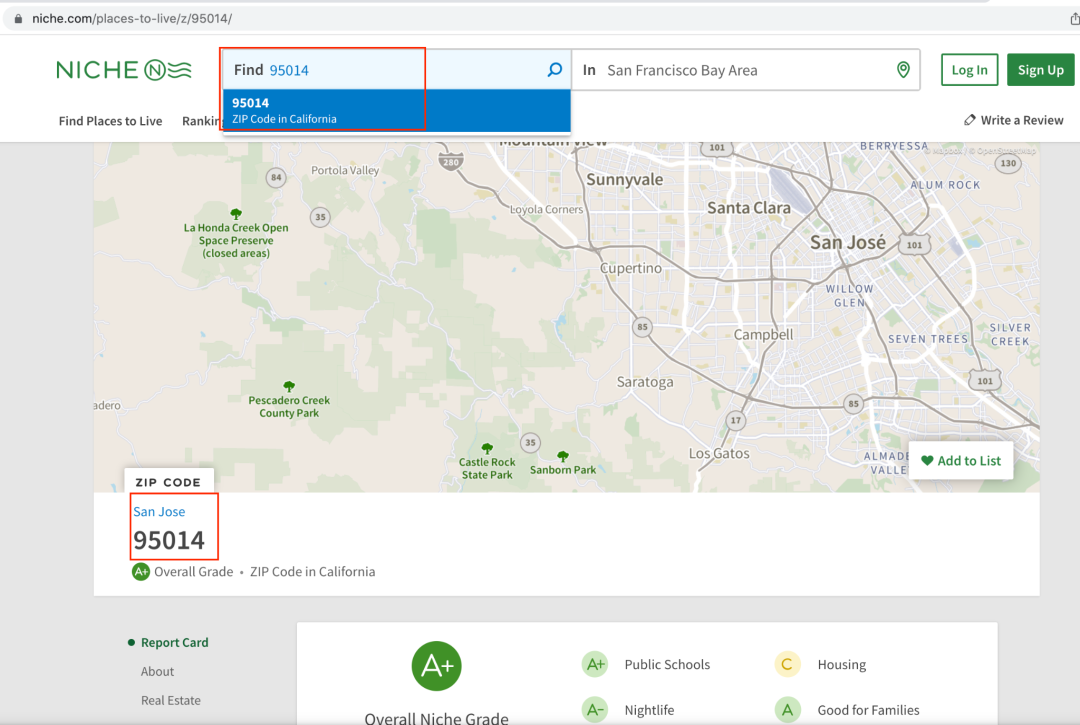The height and width of the screenshot is (725, 1080).
Task: Click ZIP Code in California subtitle text
Action: point(313,571)
